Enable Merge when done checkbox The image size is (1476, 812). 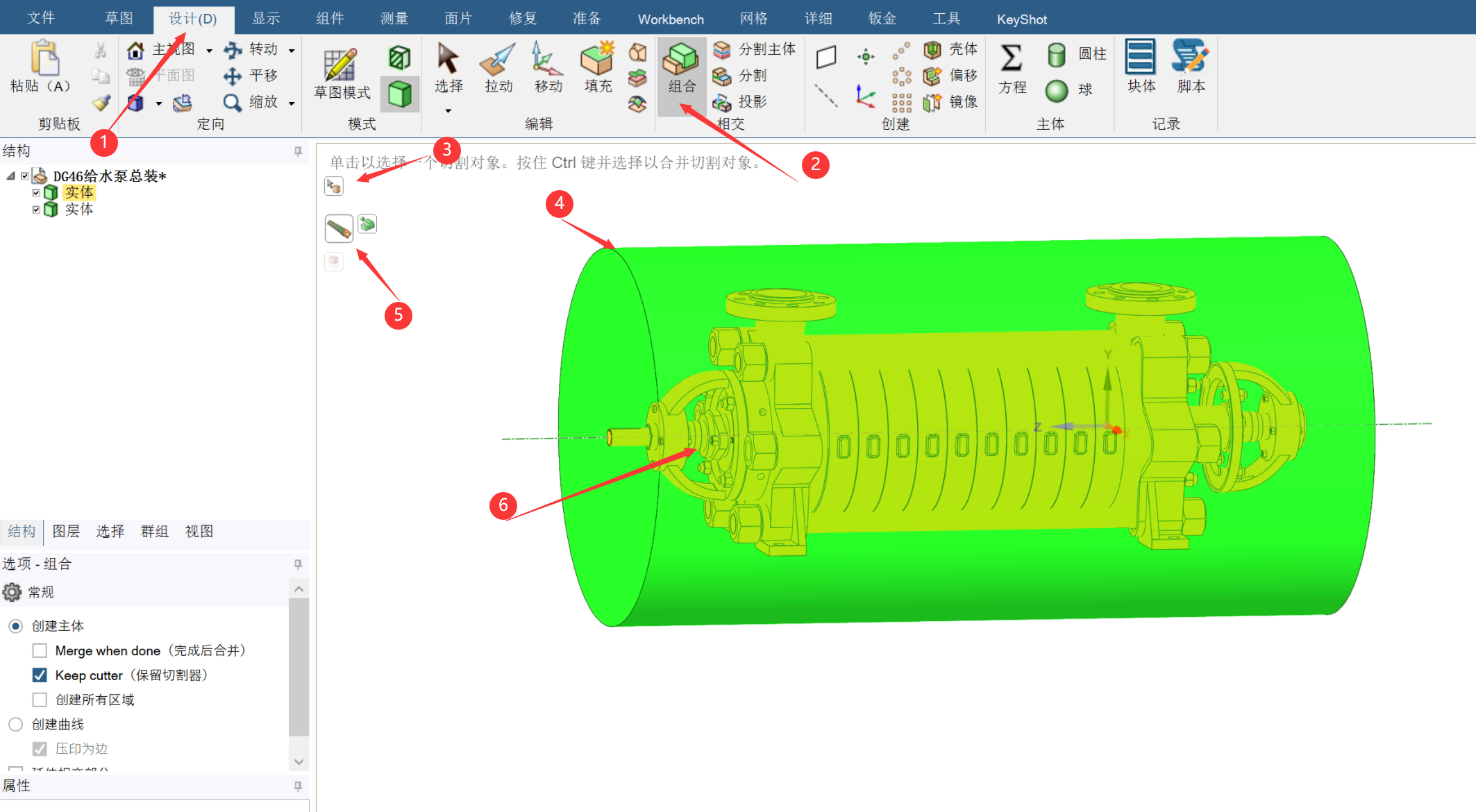click(40, 651)
